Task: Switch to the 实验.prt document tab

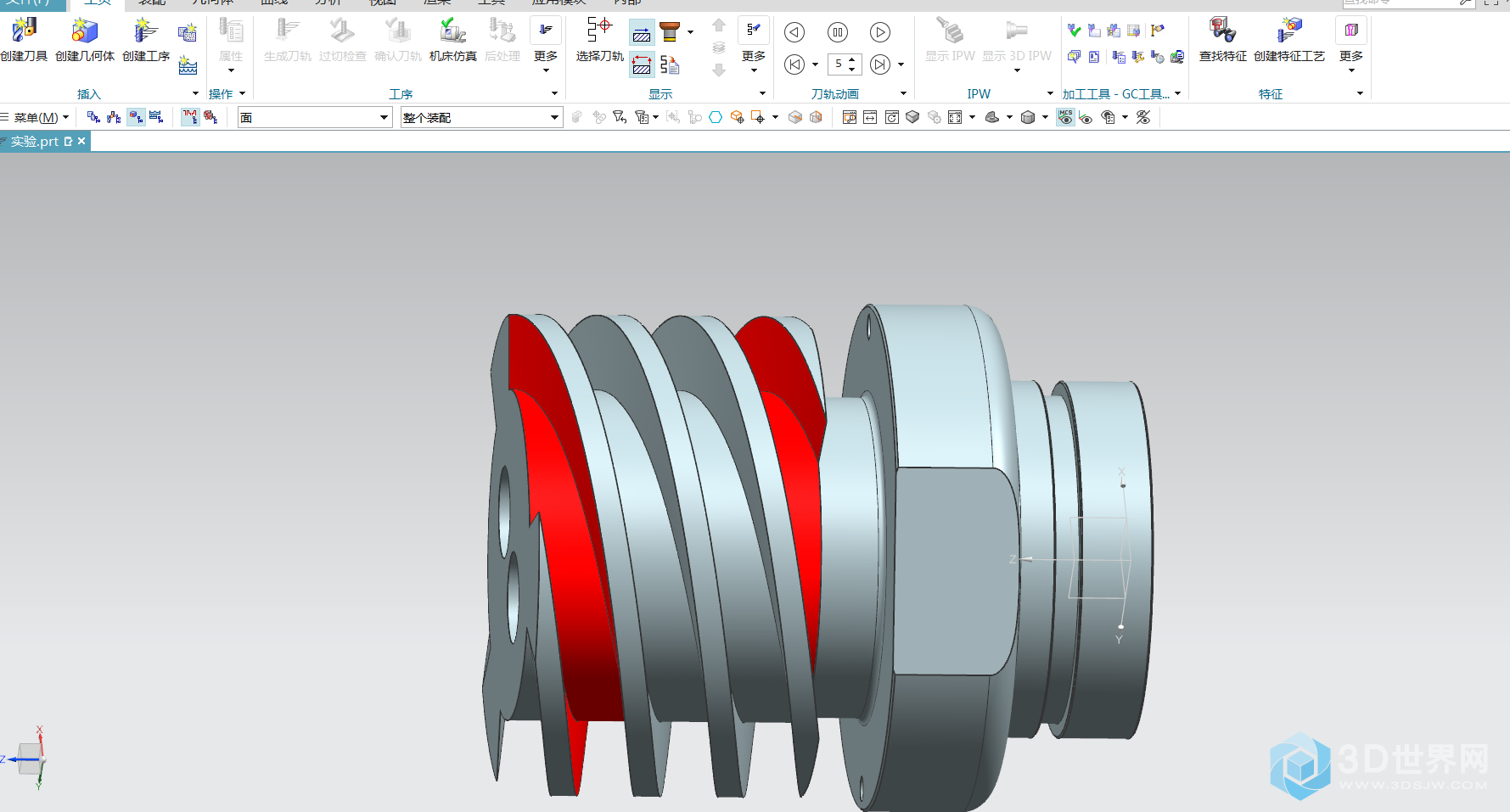Action: point(35,142)
